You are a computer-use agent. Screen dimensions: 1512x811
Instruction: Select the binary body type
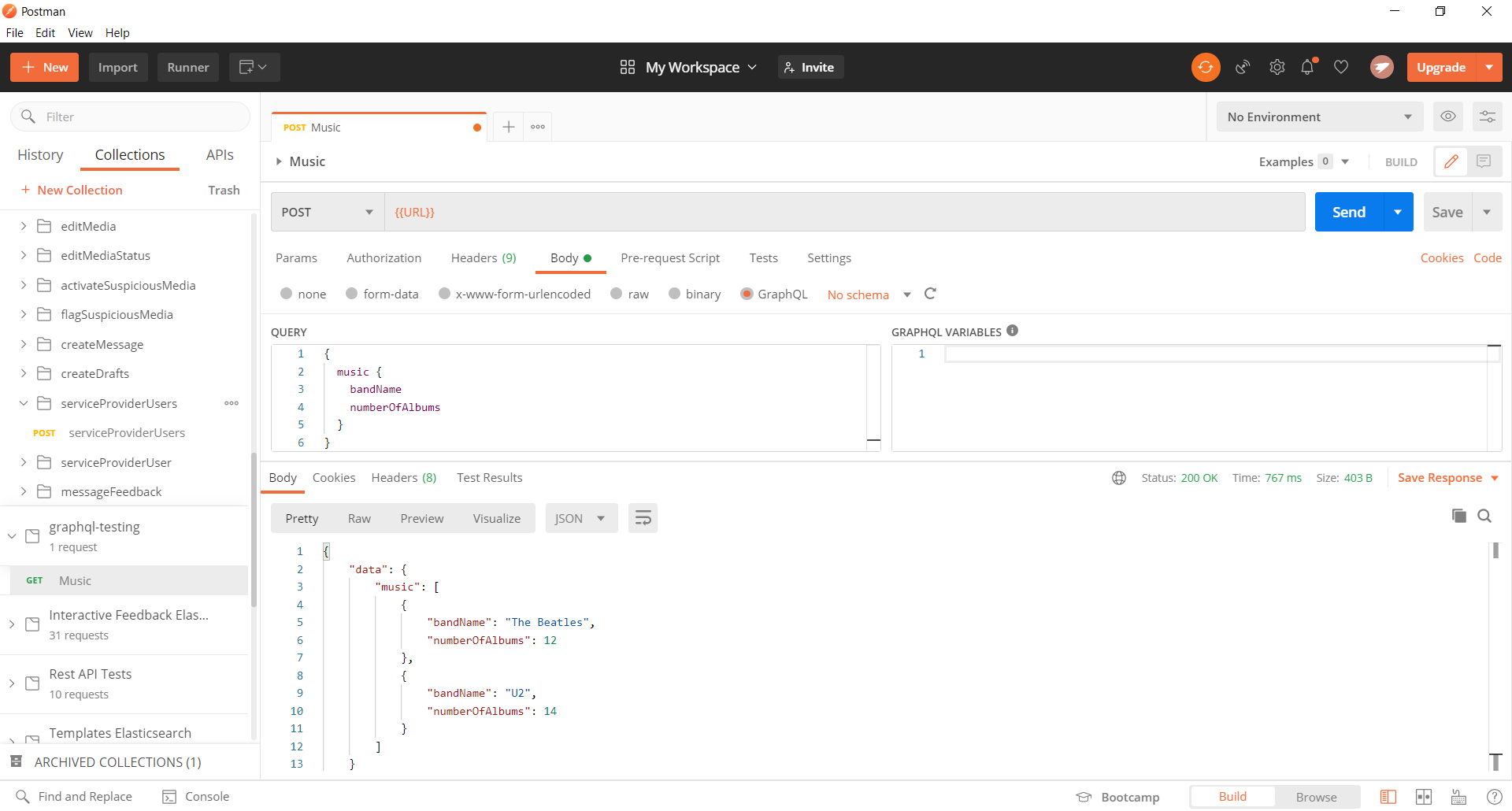(674, 294)
